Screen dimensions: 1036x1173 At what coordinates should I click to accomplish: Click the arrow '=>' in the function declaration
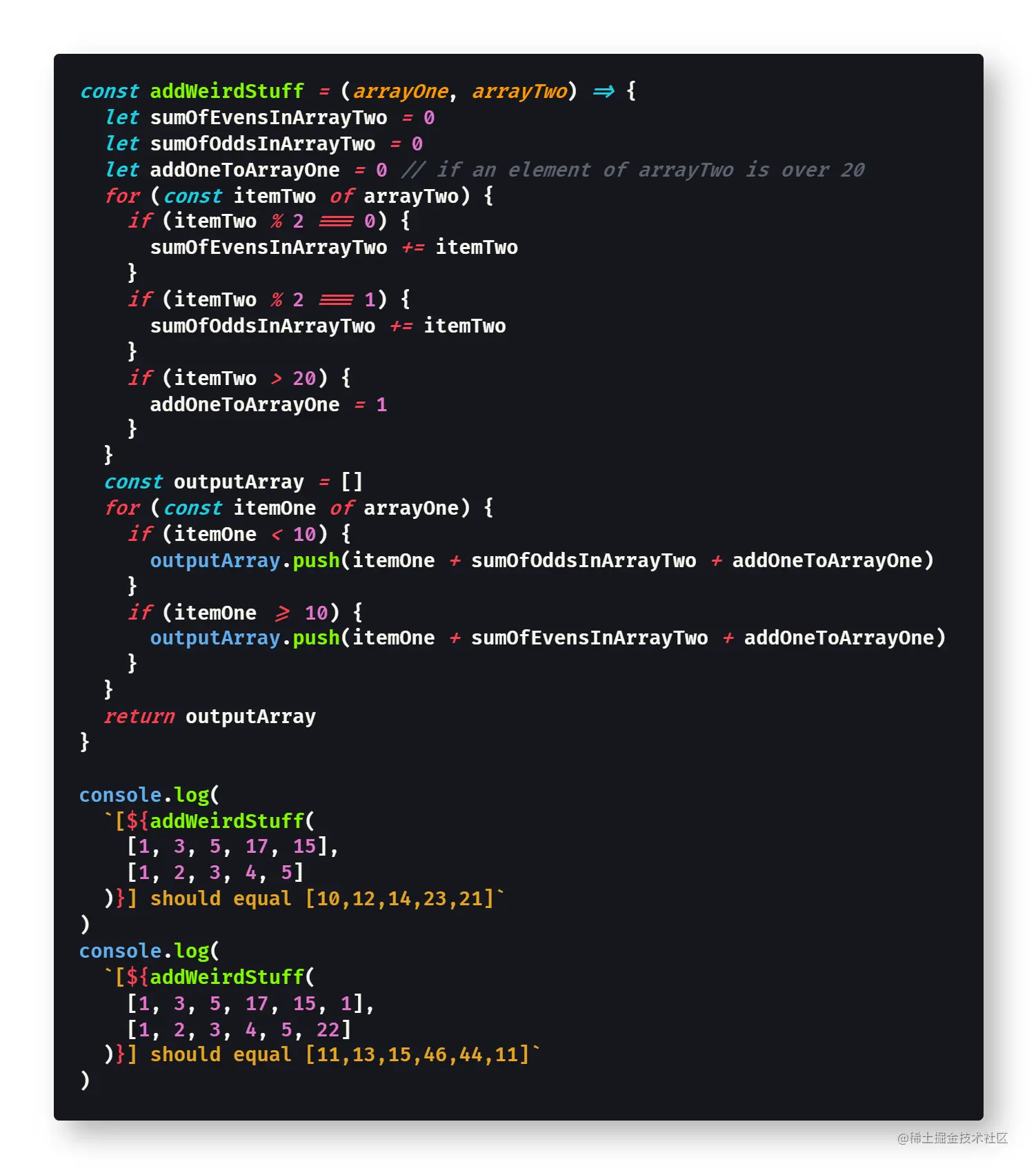pyautogui.click(x=604, y=91)
